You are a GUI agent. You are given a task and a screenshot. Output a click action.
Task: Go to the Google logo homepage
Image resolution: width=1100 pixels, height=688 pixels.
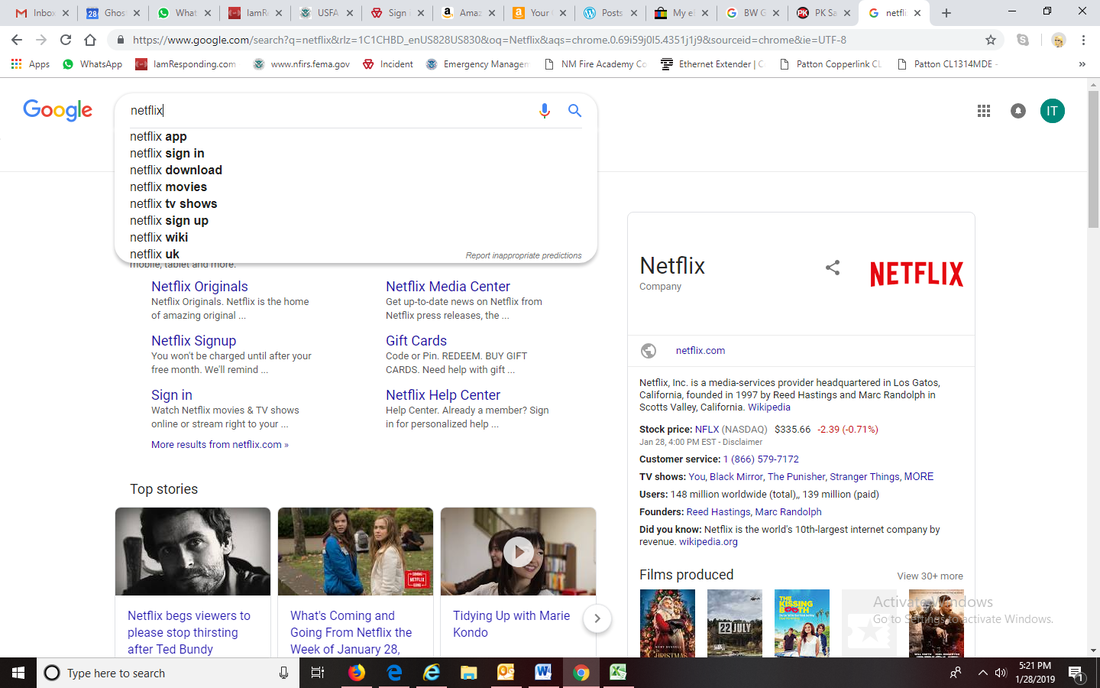click(x=58, y=110)
